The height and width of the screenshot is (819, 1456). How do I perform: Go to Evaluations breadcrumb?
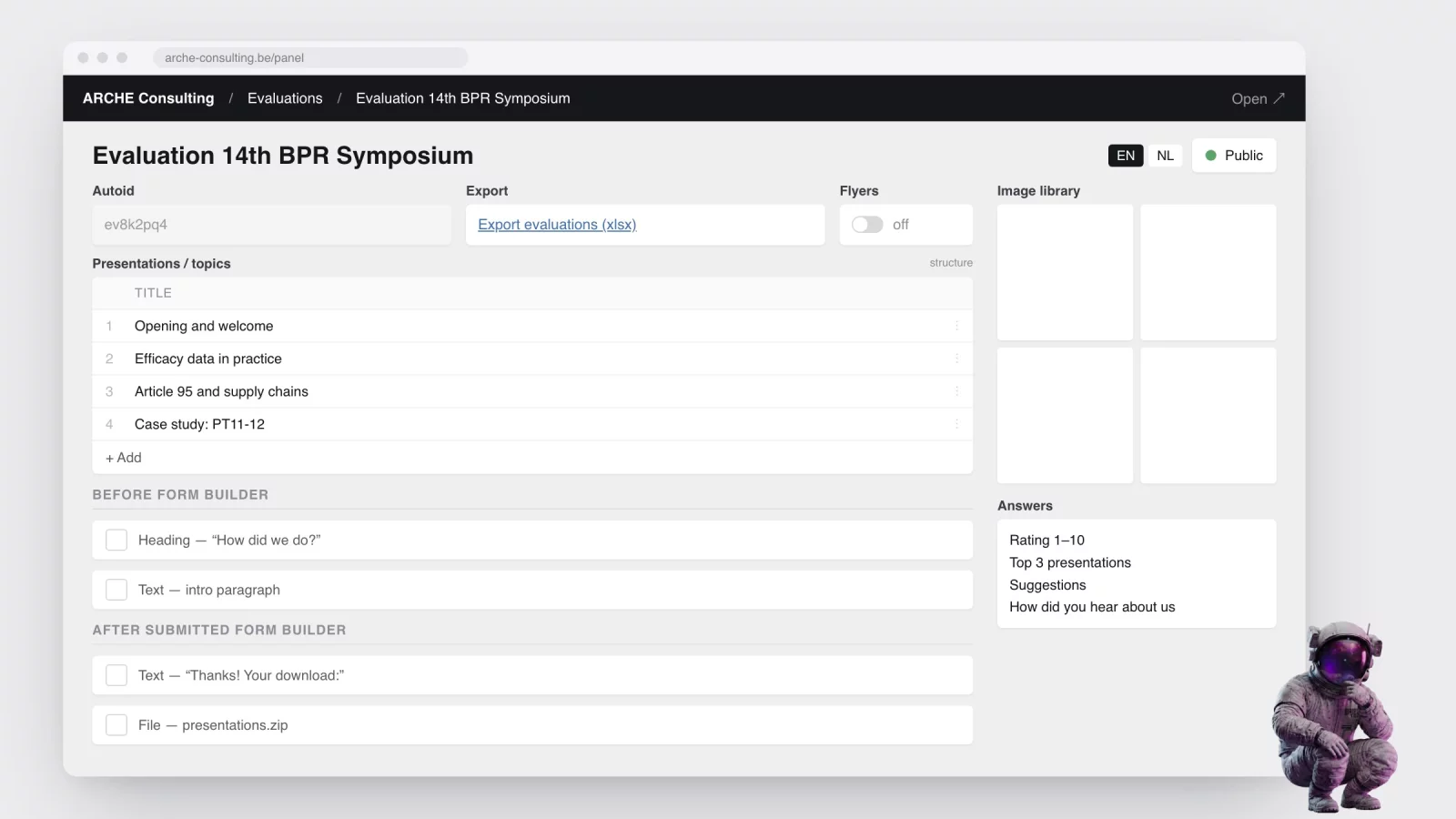coord(285,98)
